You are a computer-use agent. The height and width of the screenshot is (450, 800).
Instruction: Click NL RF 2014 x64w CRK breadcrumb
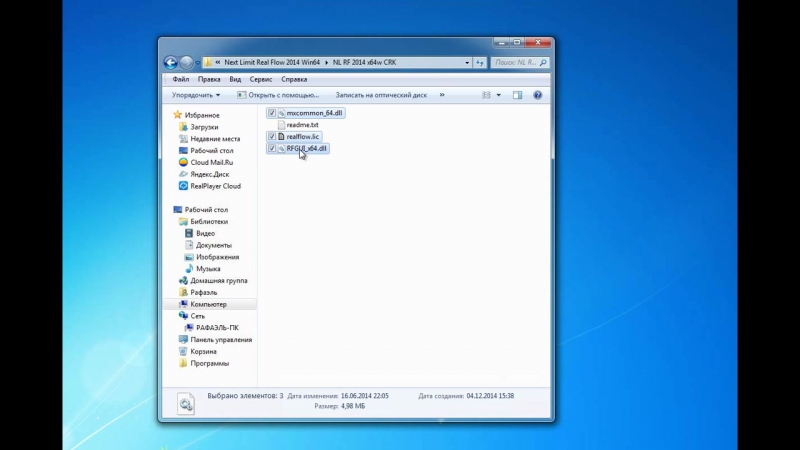pyautogui.click(x=364, y=62)
